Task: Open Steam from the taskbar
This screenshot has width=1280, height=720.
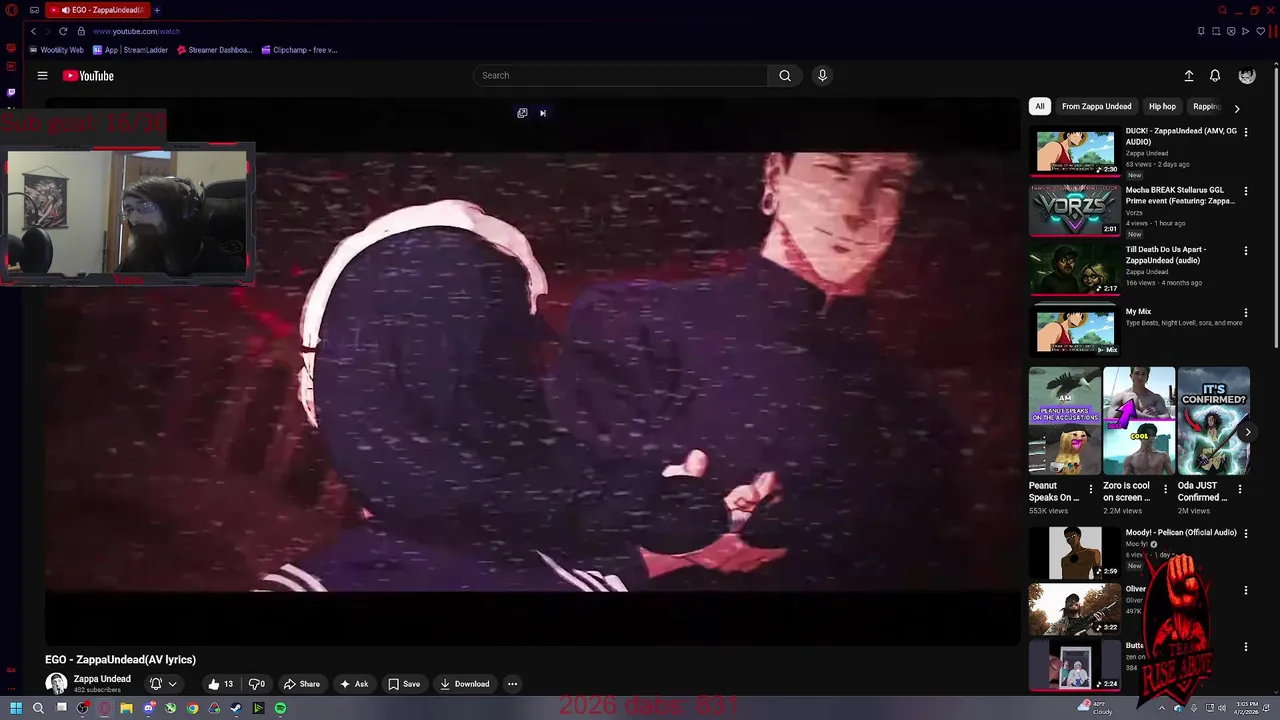Action: [236, 708]
